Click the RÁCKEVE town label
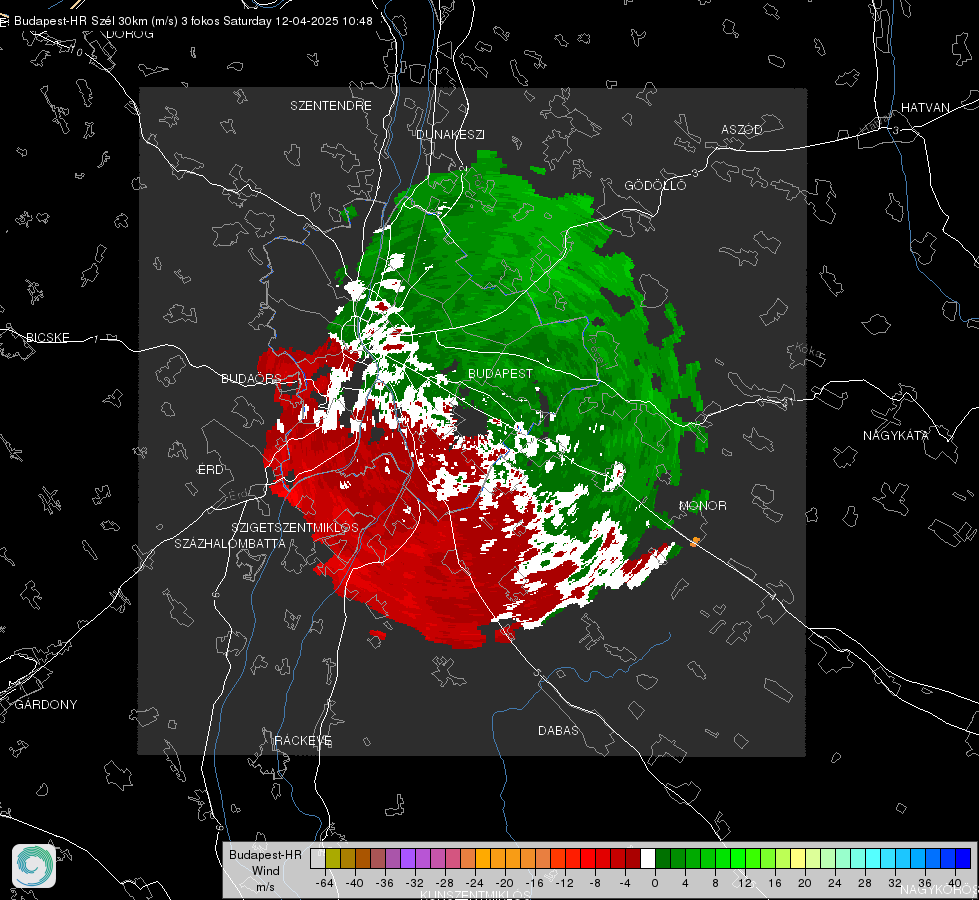Screen dimensions: 979x900 pos(303,741)
